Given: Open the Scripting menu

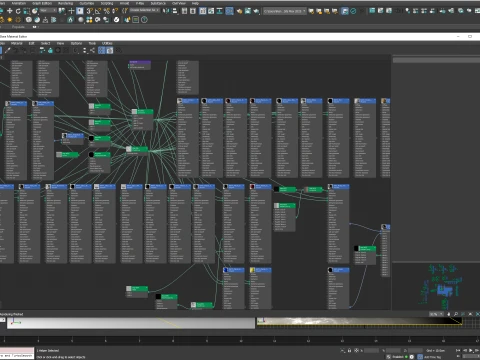Looking at the screenshot, I should coord(107,3).
